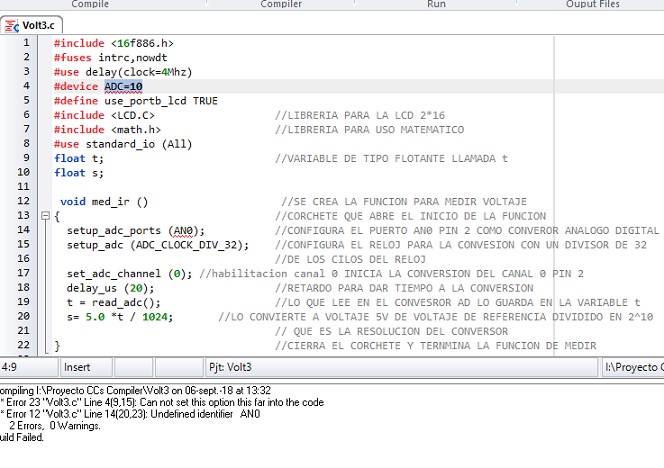Click the LIBRERIA PARA USO MATEMATICO comment

(369, 130)
